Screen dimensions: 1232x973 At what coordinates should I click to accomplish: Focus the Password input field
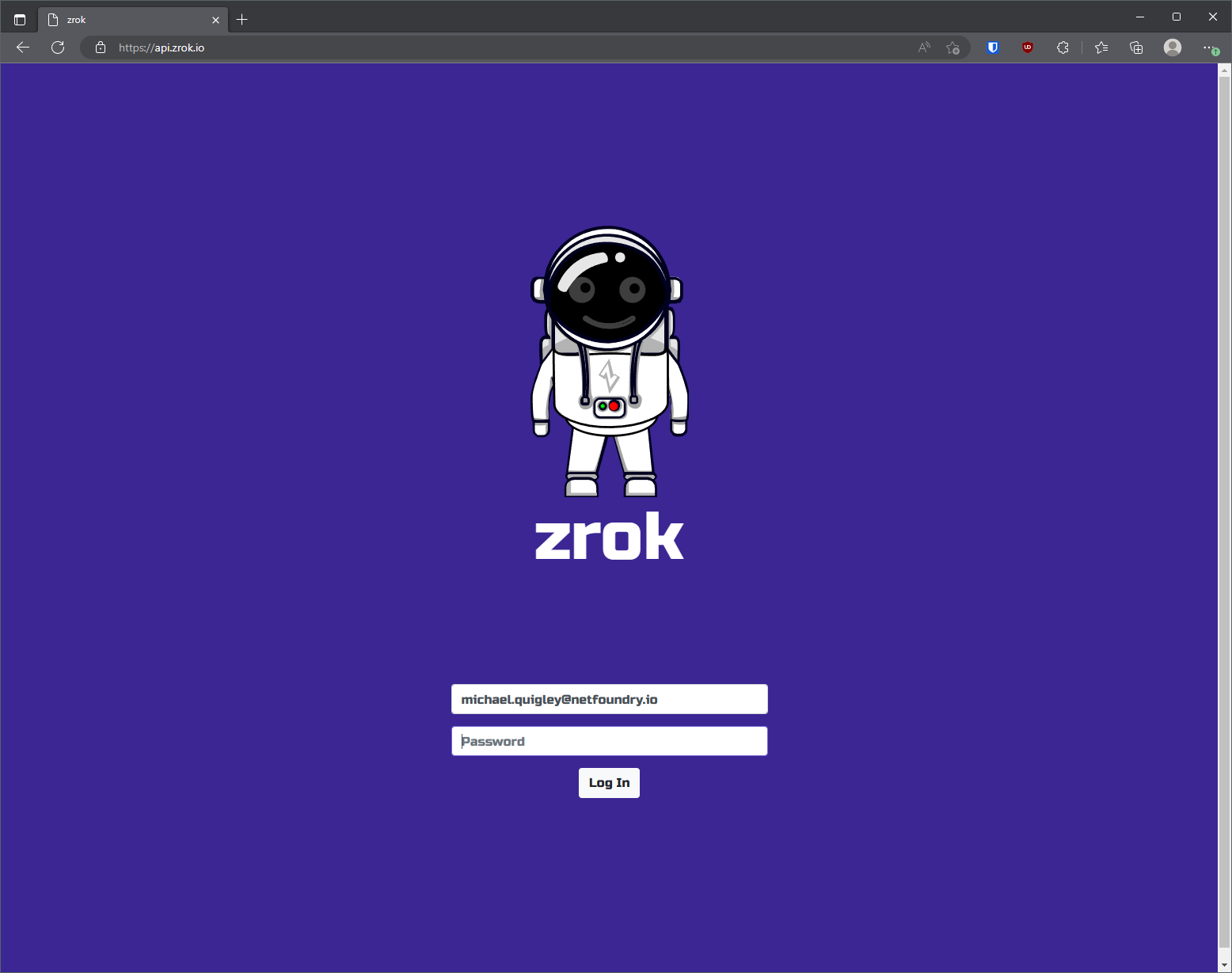point(609,741)
